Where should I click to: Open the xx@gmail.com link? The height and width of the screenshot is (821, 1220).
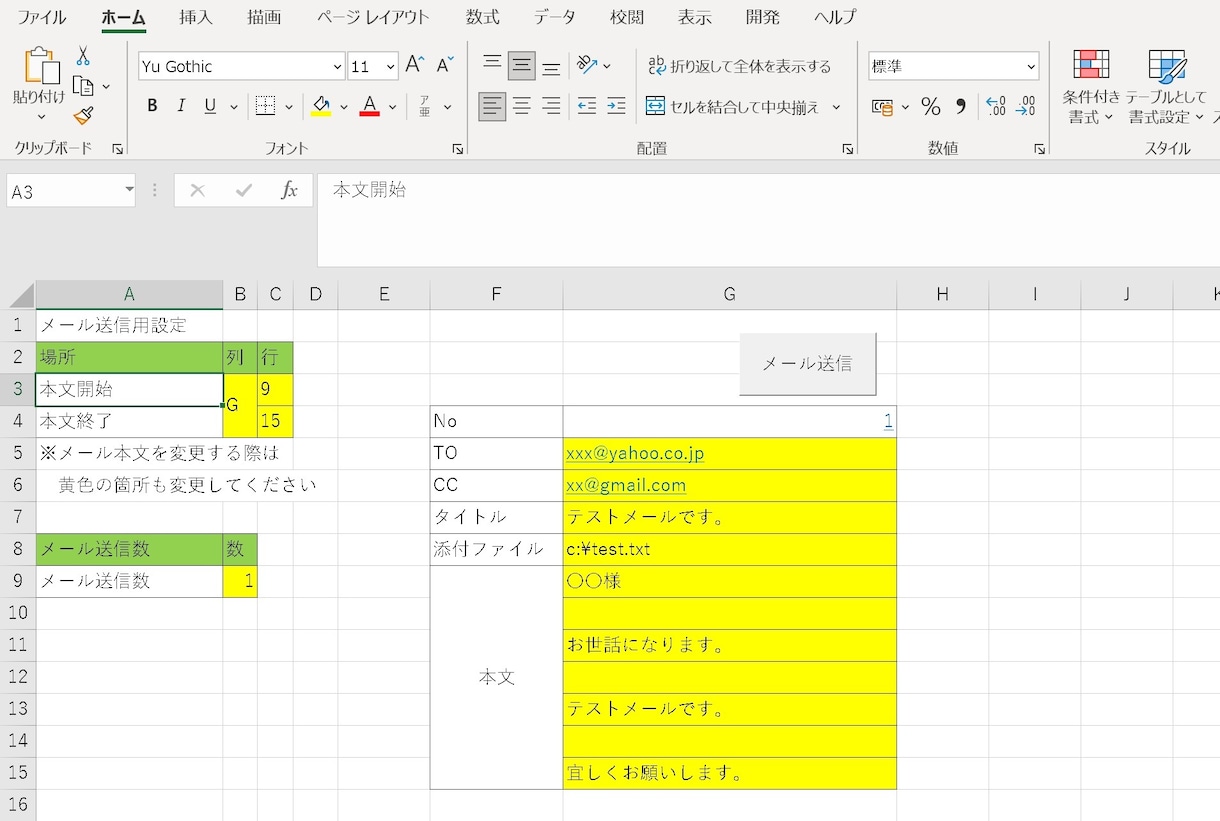626,485
